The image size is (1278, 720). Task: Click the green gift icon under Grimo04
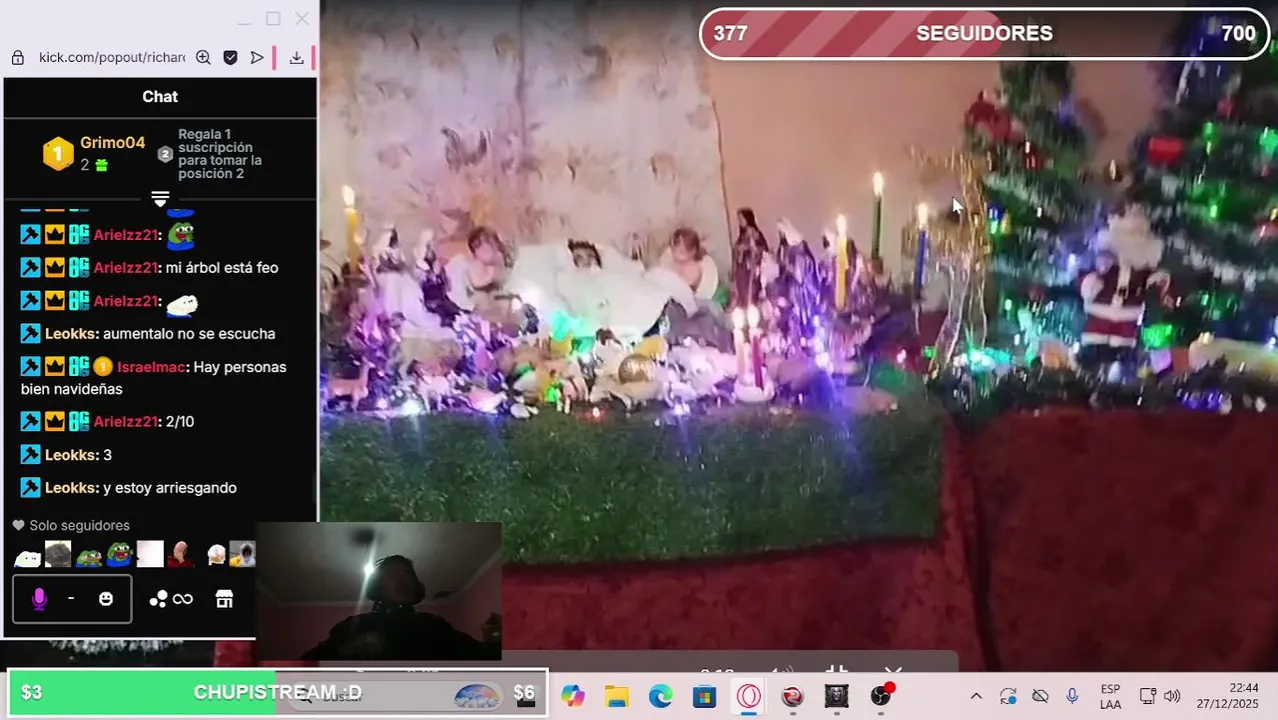[101, 165]
